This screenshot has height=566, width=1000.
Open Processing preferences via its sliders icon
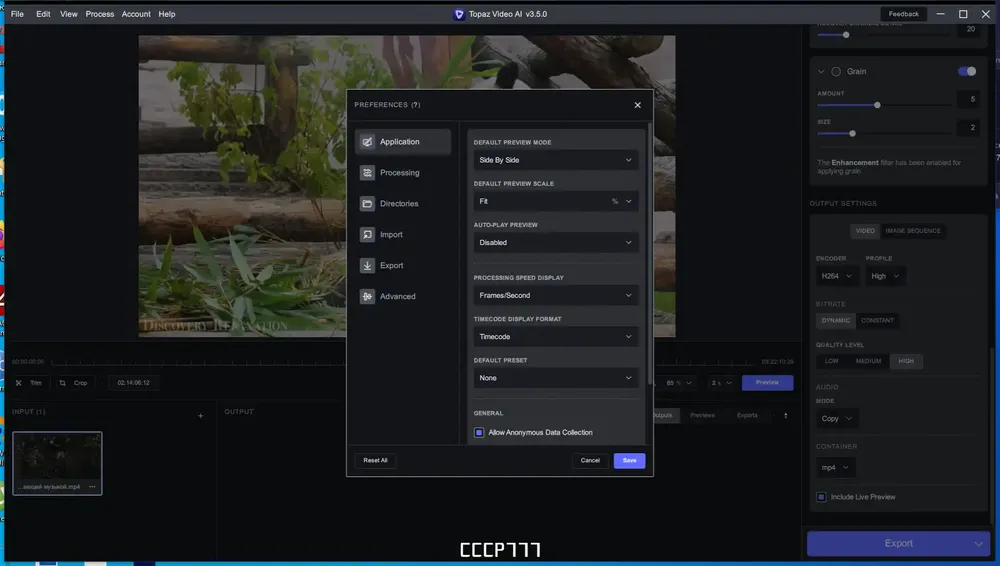368,173
